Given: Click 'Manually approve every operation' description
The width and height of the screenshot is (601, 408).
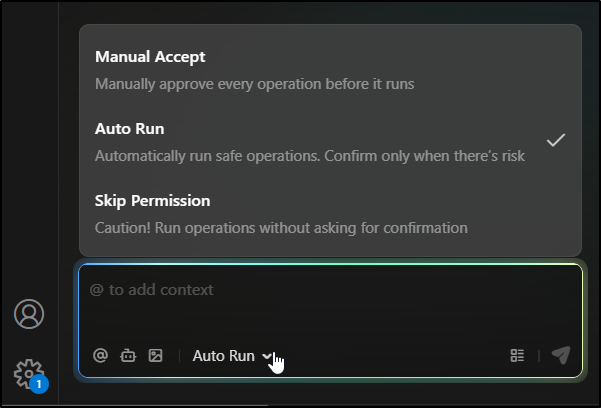Looking at the screenshot, I should point(254,84).
